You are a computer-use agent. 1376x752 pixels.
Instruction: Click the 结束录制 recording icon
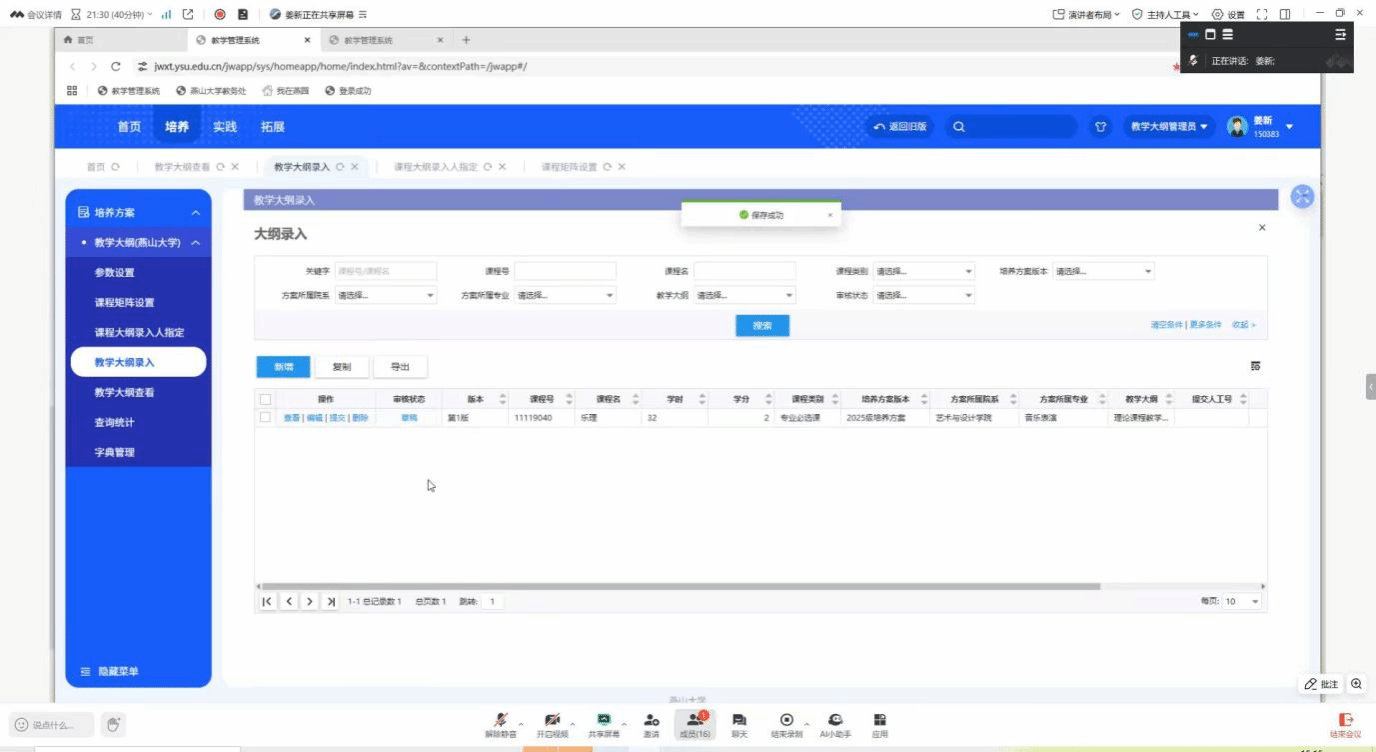pyautogui.click(x=786, y=720)
